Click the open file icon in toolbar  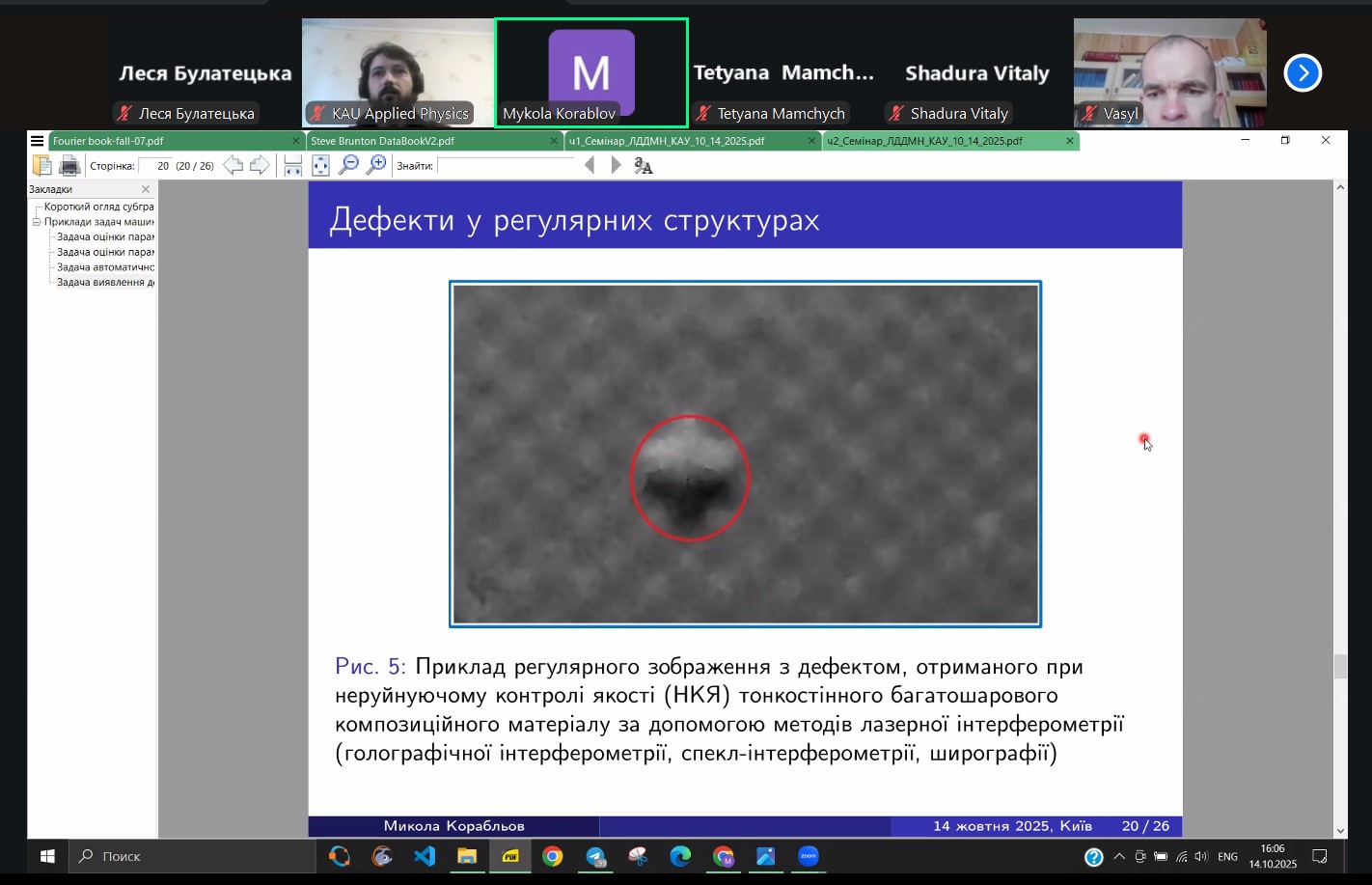[41, 166]
